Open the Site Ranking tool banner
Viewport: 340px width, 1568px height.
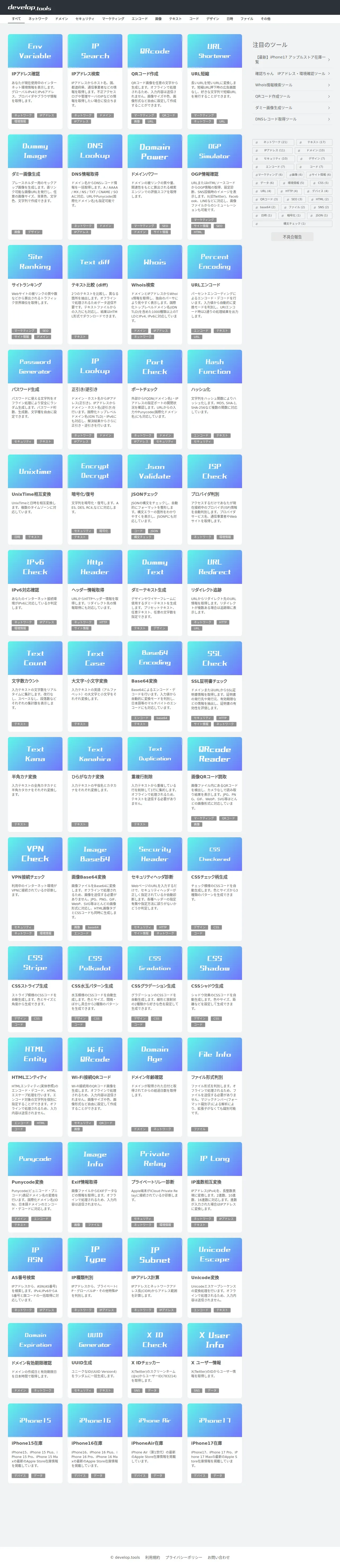[x=35, y=262]
